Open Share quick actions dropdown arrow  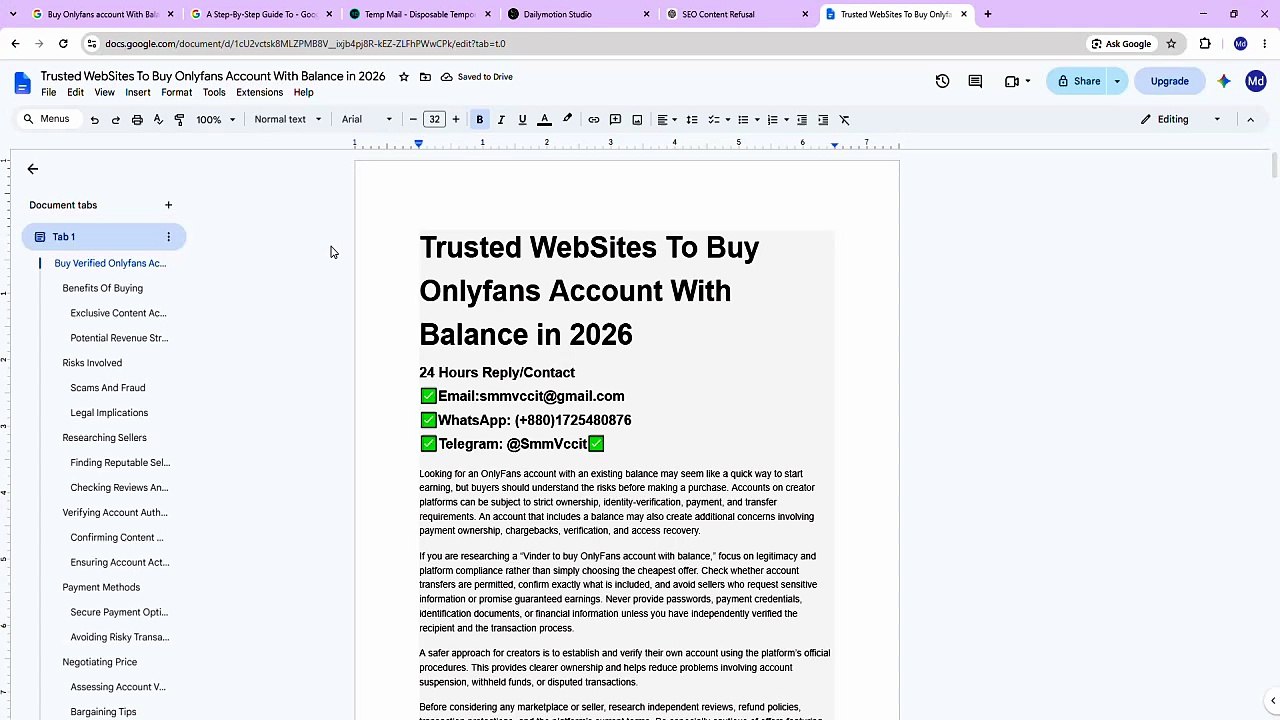point(1117,81)
